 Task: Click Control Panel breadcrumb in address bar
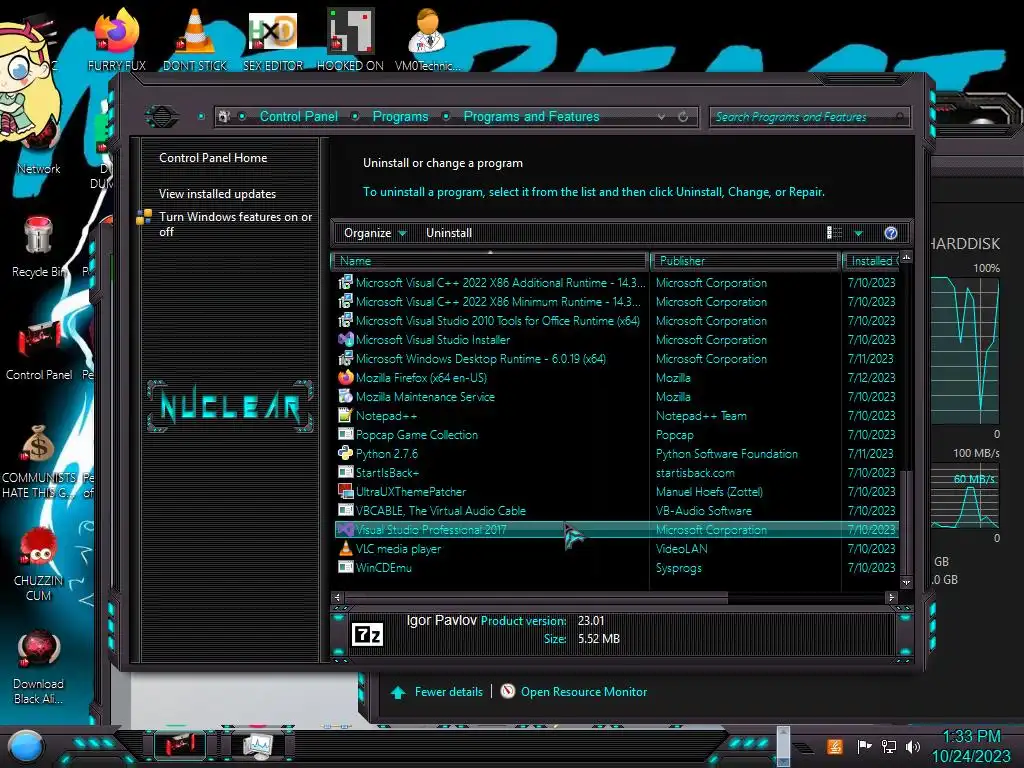(299, 116)
